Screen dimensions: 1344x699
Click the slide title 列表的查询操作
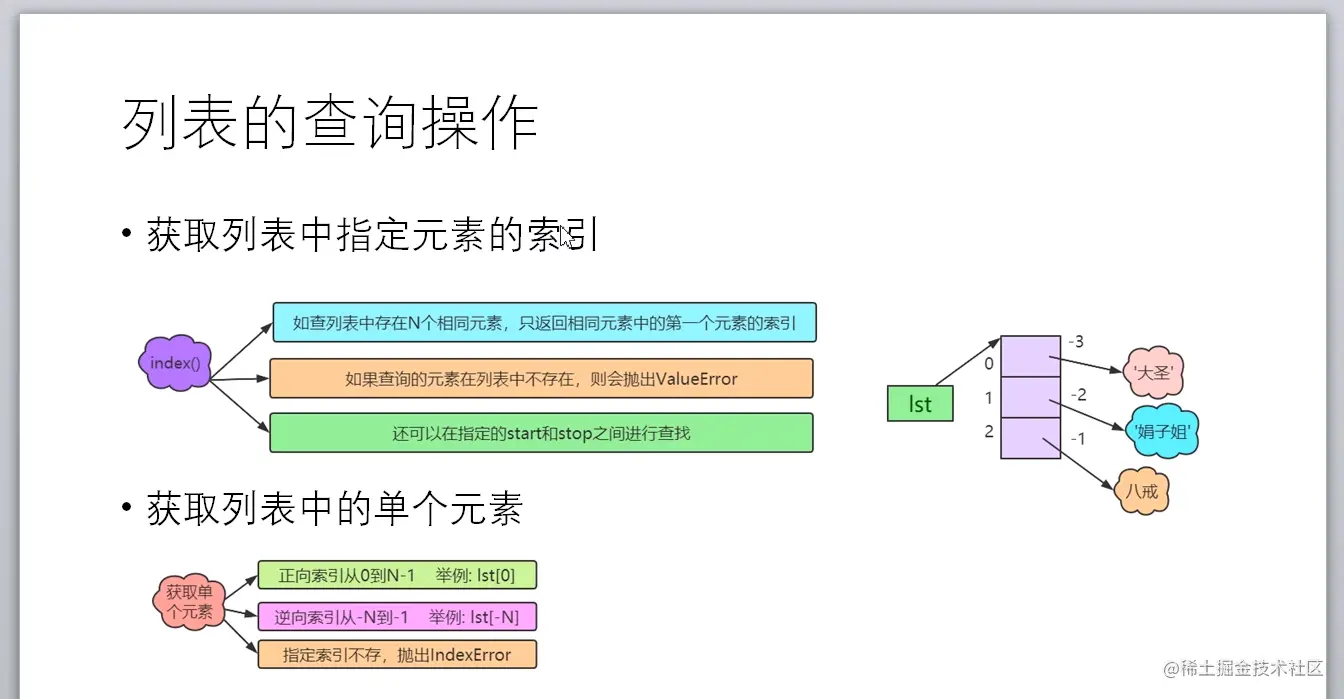pos(330,123)
